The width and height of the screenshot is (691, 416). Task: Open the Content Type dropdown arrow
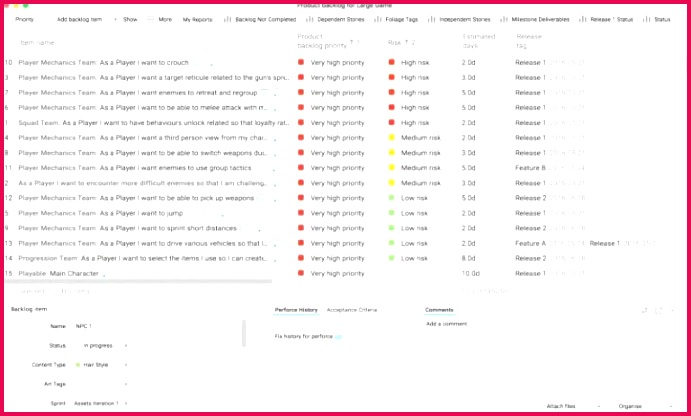coord(126,365)
